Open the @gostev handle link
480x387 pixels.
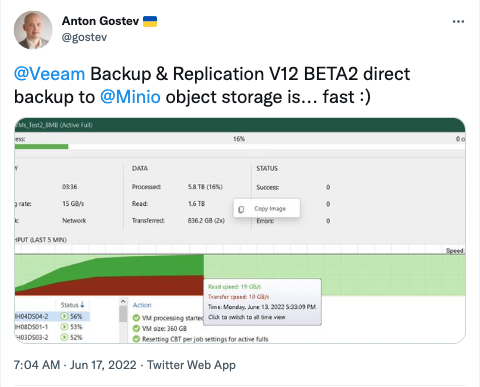click(x=84, y=37)
